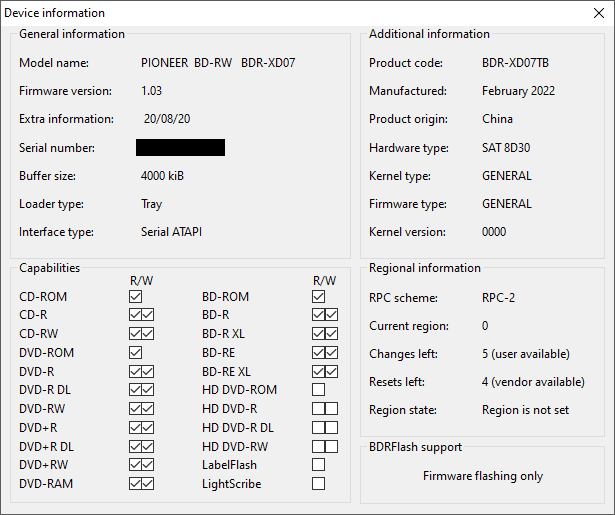Click the Serial number label

[x=57, y=147]
